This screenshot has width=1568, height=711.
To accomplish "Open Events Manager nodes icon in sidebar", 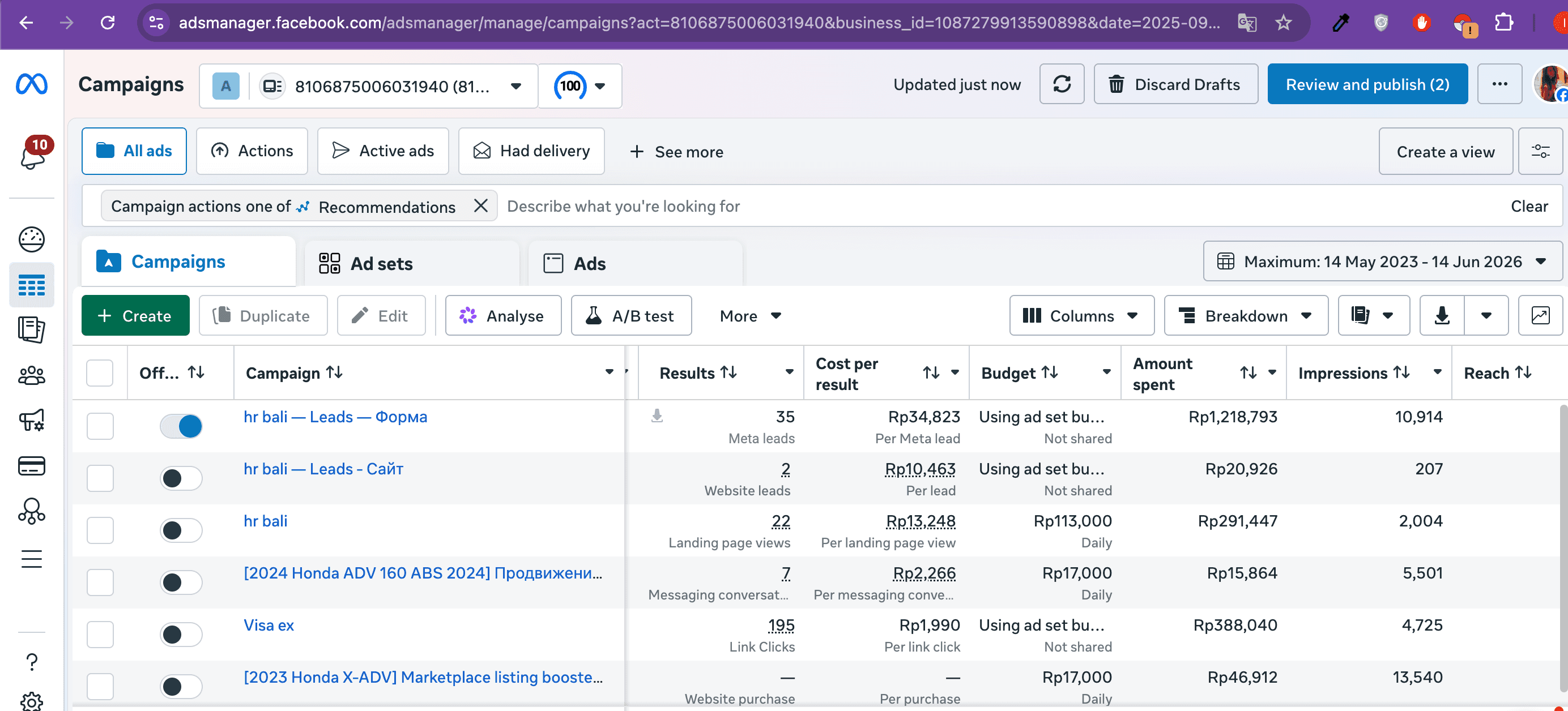I will pyautogui.click(x=32, y=512).
